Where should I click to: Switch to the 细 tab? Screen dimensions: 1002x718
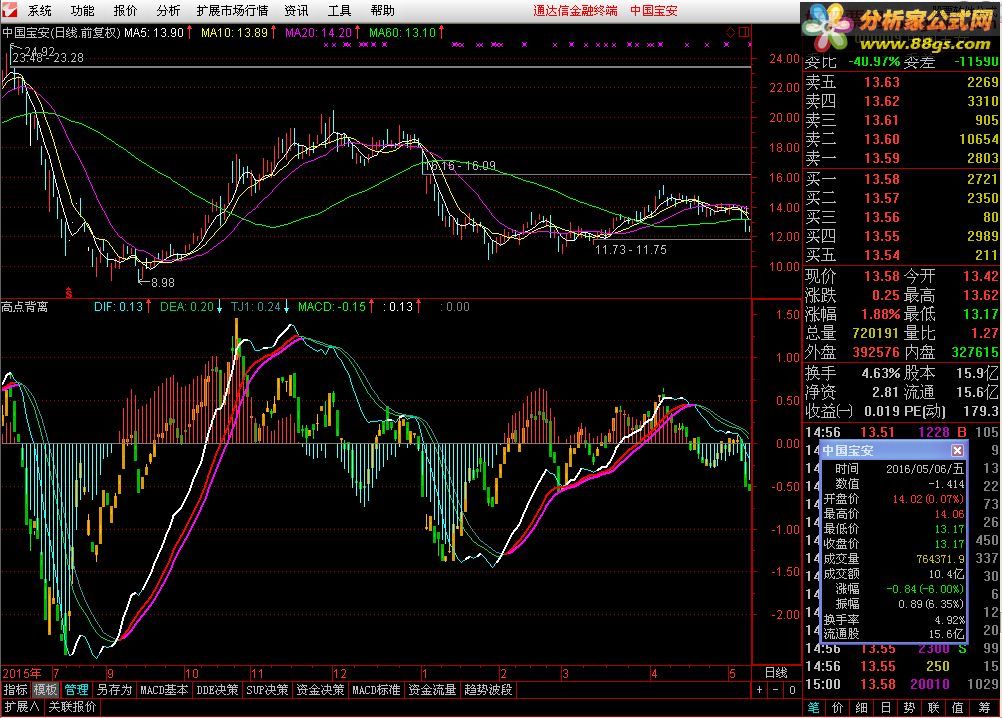861,708
